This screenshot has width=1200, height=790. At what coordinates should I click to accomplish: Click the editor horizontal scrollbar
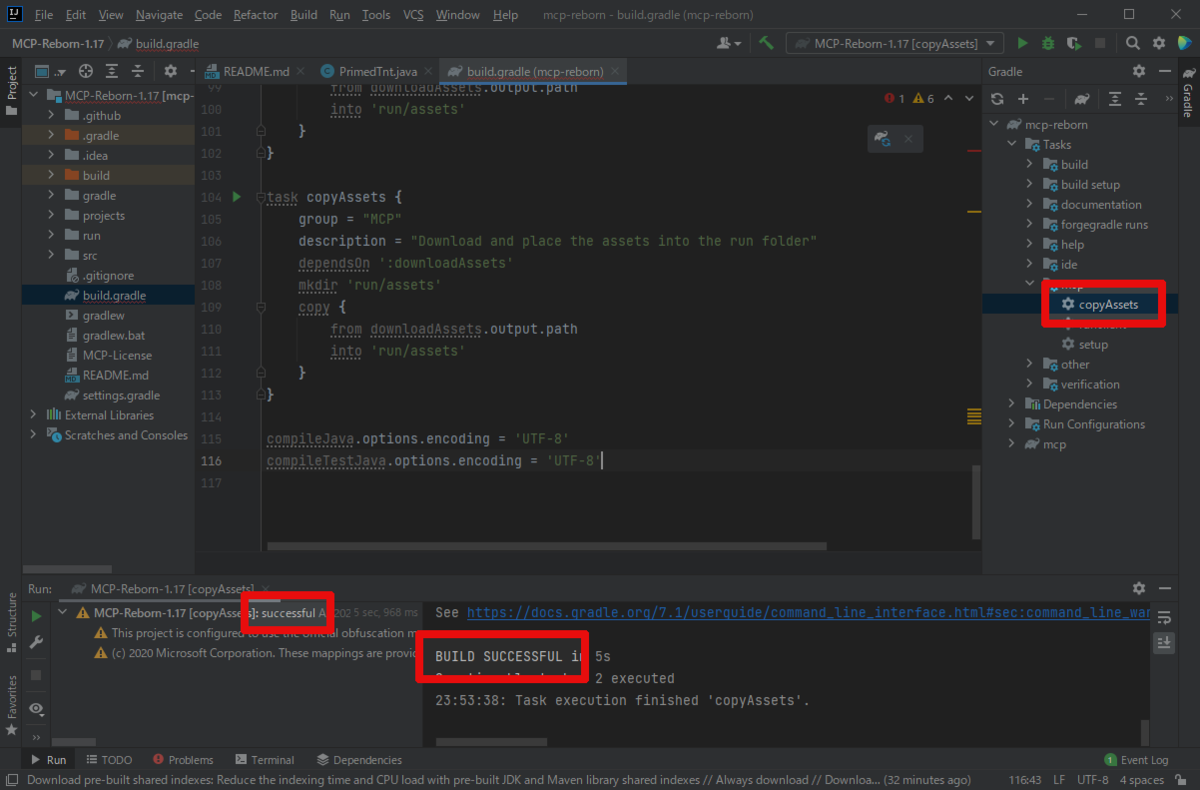point(546,546)
